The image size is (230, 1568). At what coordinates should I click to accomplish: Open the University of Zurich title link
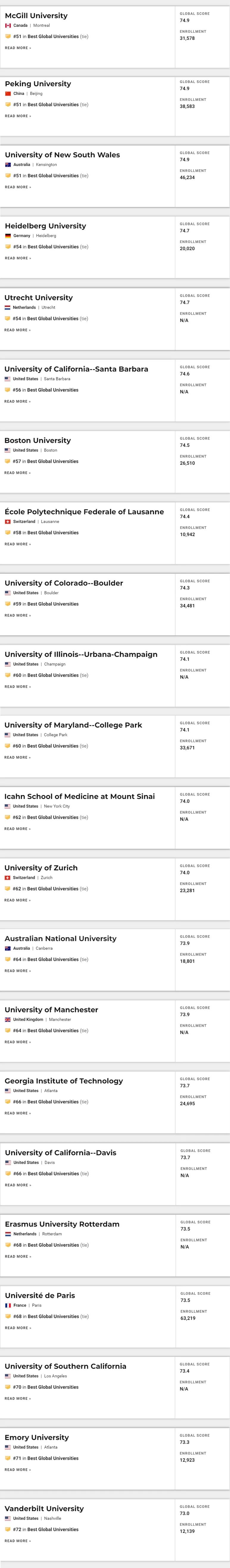click(x=41, y=868)
